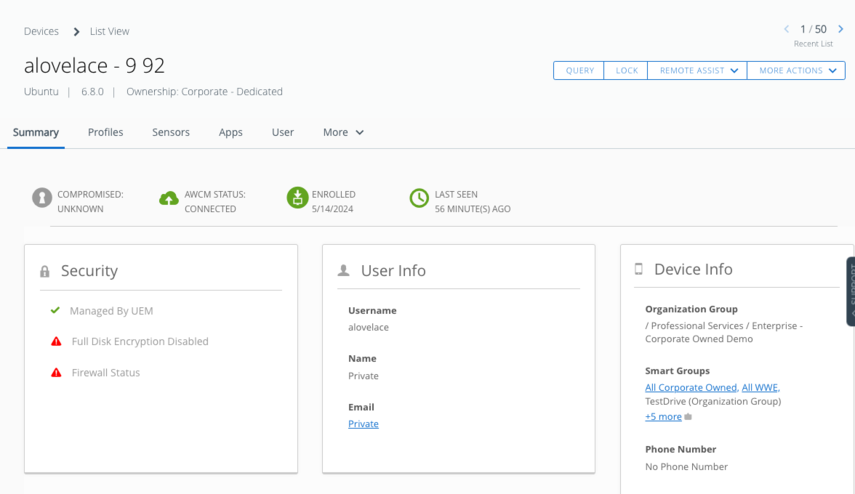Show the +5 more smart groups
The height and width of the screenshot is (494, 855).
click(x=663, y=416)
